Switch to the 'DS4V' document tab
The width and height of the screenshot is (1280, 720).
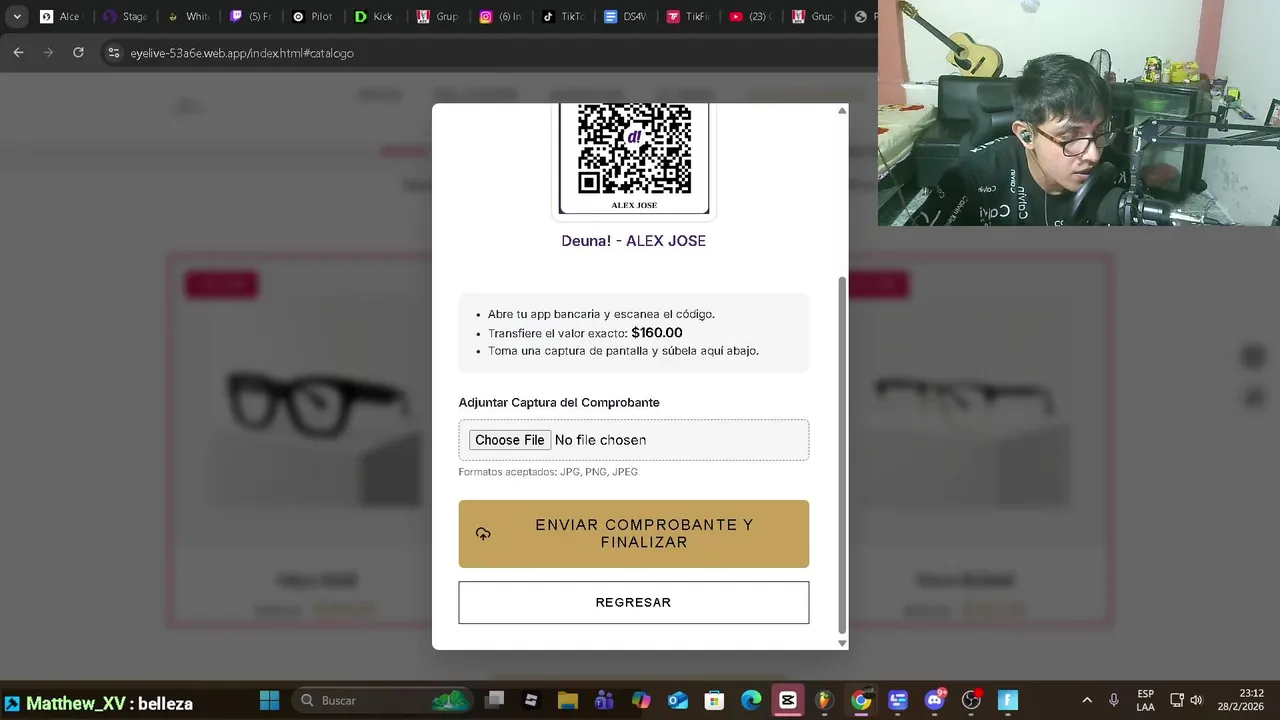coord(627,16)
